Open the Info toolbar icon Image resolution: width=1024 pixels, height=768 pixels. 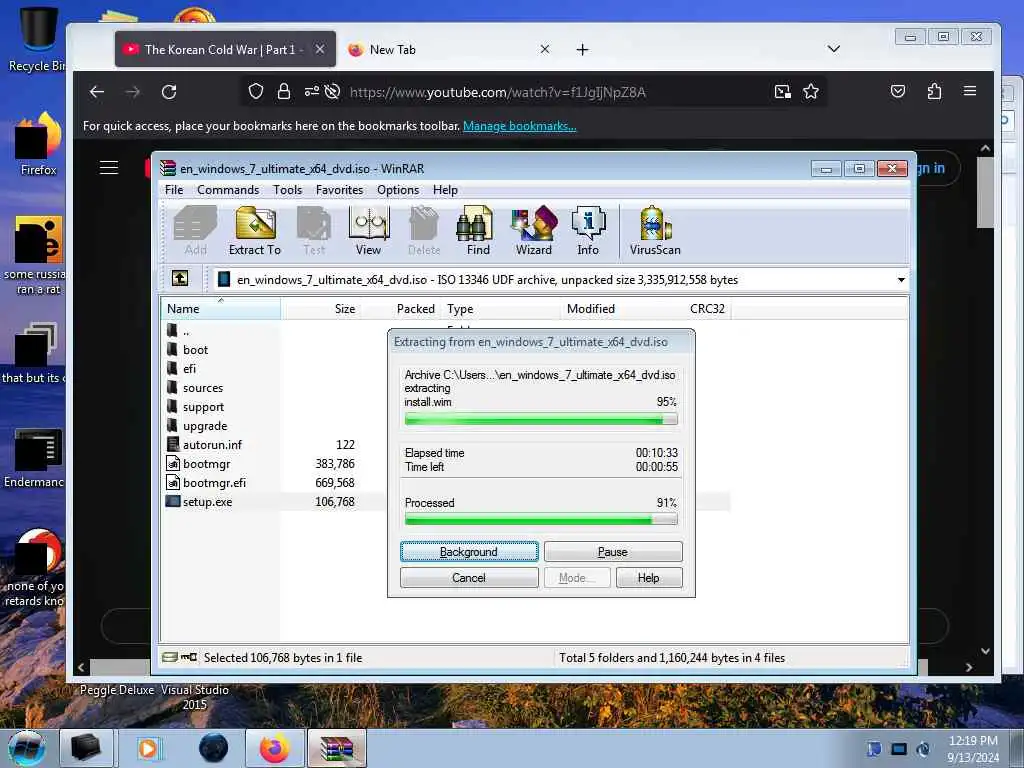588,231
